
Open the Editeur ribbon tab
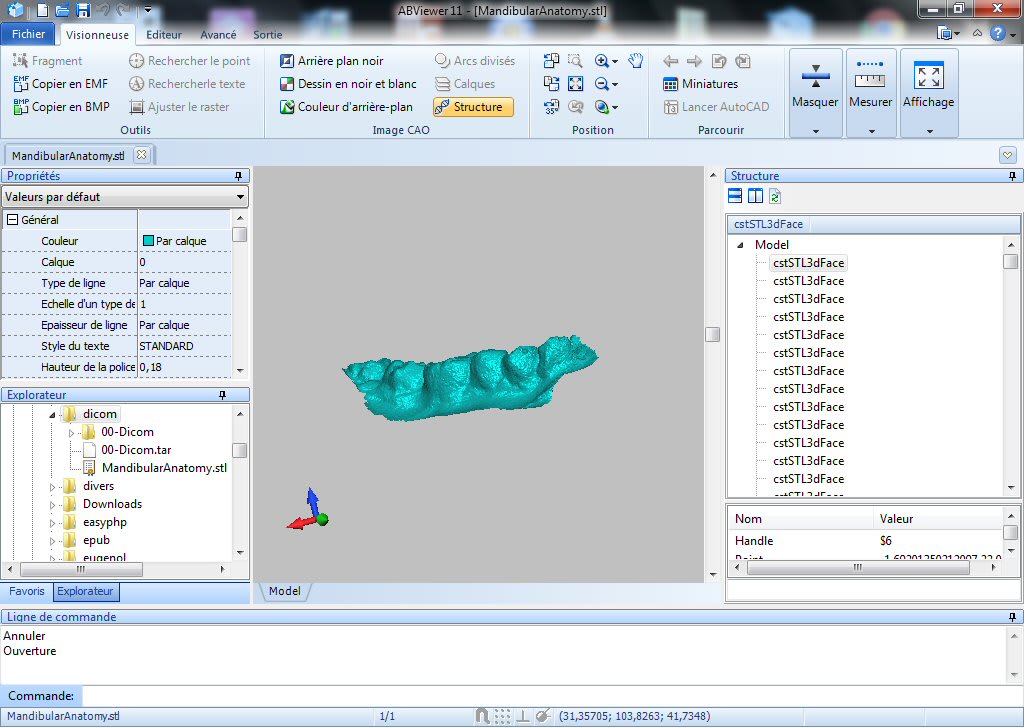[164, 34]
